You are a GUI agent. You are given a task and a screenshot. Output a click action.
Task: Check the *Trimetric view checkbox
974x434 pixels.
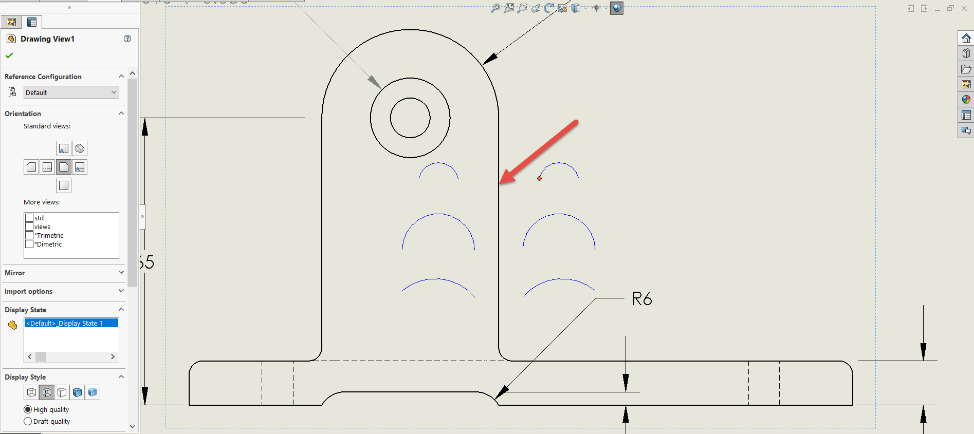(x=30, y=235)
